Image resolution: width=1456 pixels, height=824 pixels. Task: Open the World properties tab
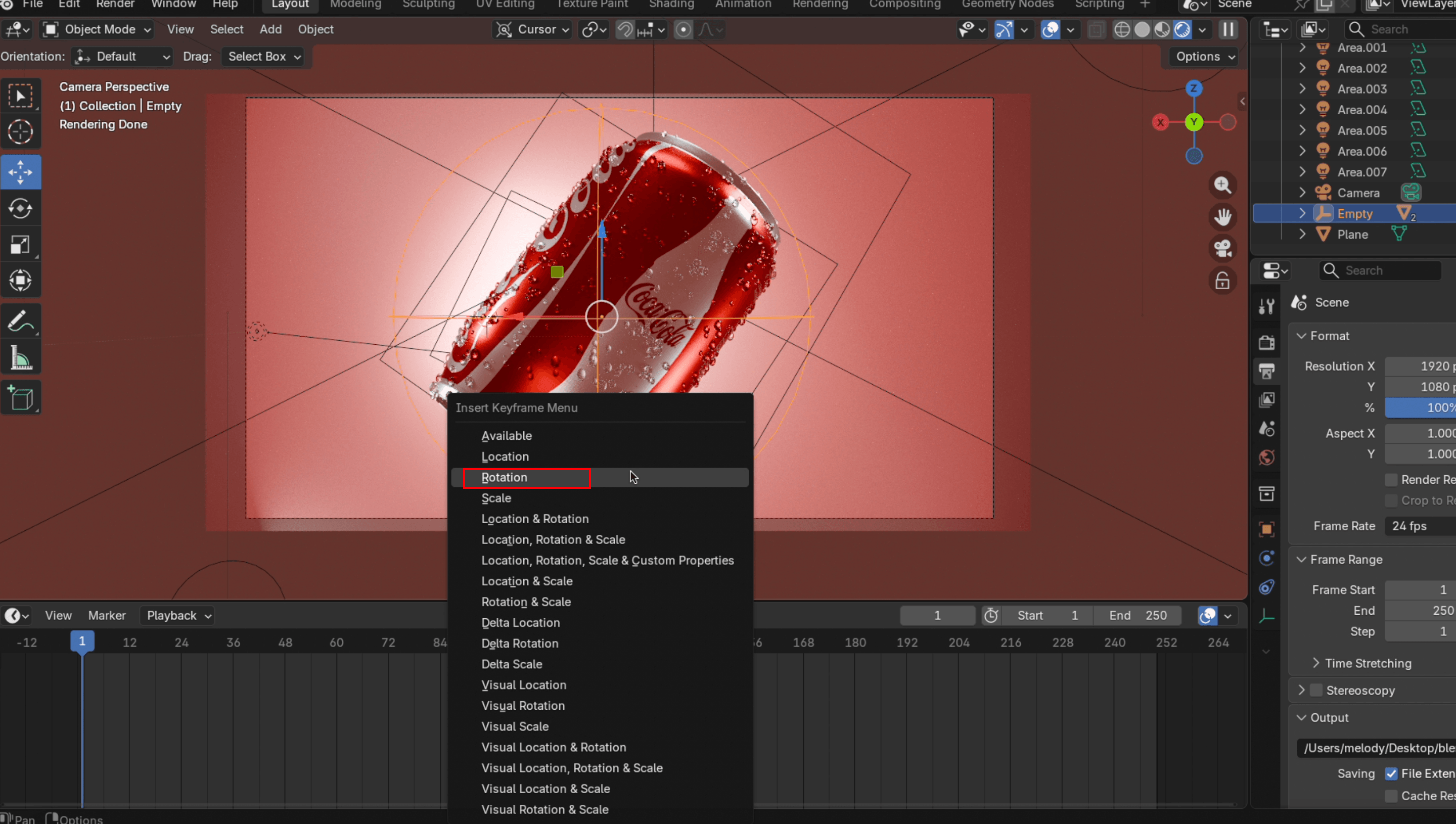click(1266, 457)
